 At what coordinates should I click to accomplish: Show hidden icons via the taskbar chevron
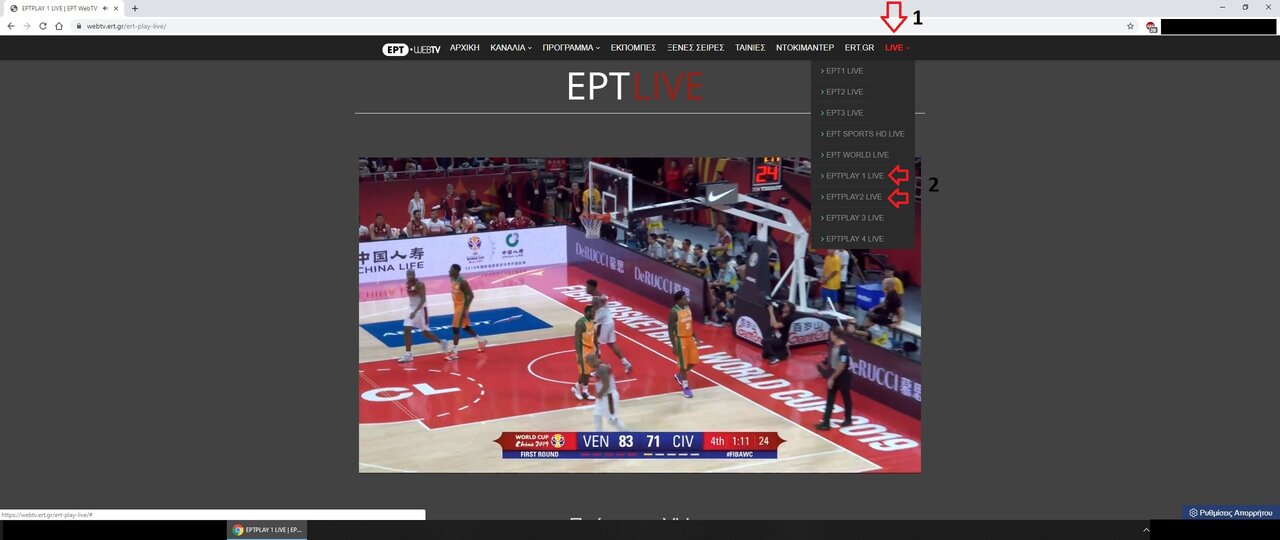click(1146, 530)
